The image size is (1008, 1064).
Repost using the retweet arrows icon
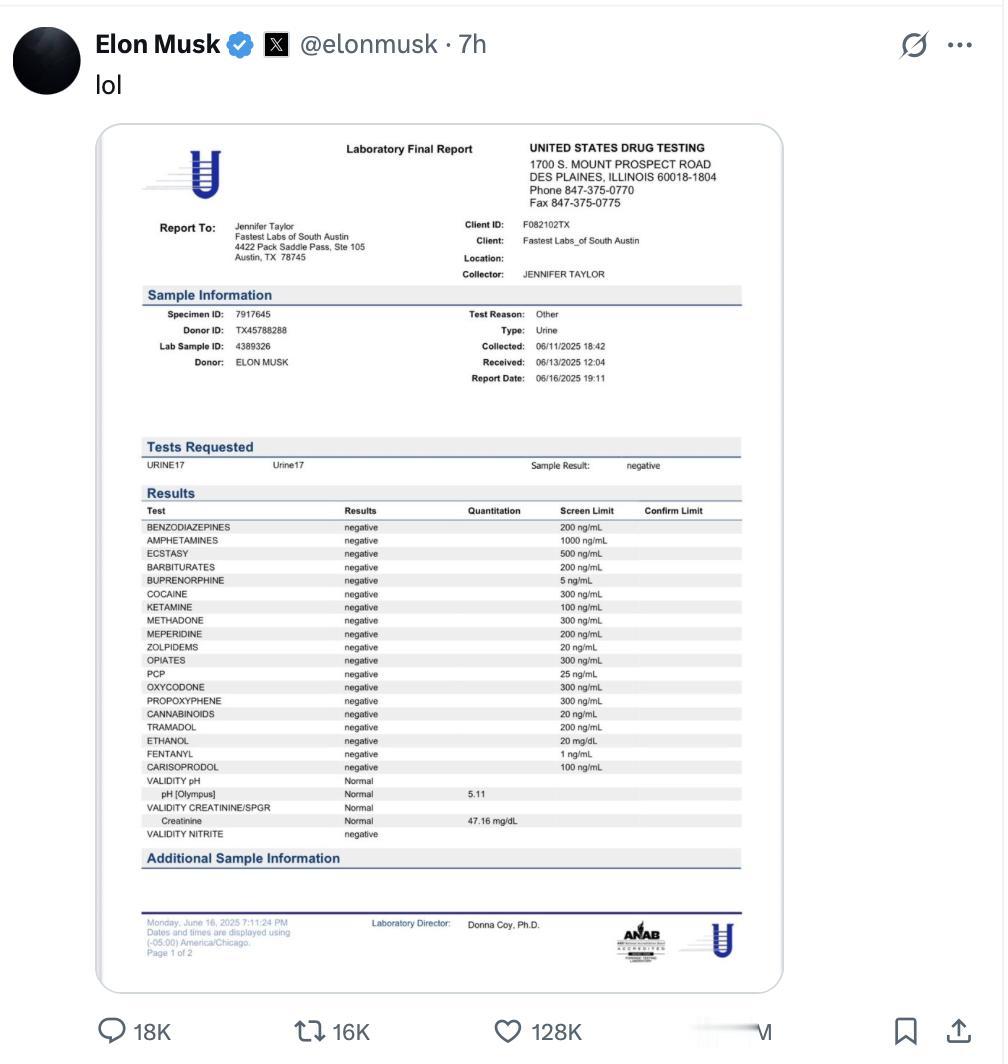coord(307,1031)
